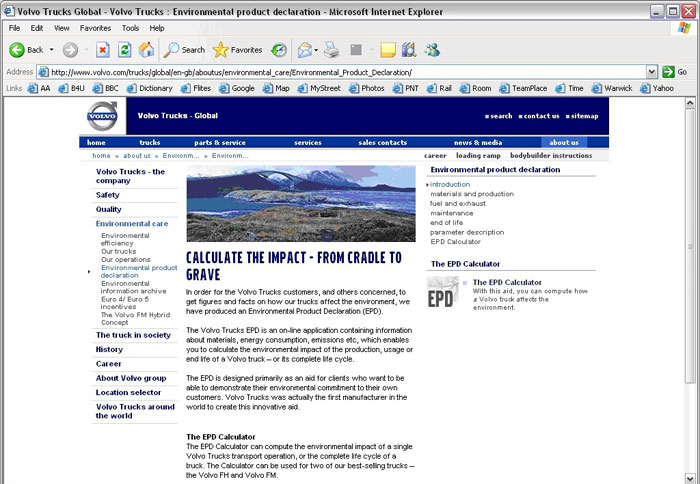Screen dimensions: 700x484
Task: Open the Search pane button
Action: point(184,50)
